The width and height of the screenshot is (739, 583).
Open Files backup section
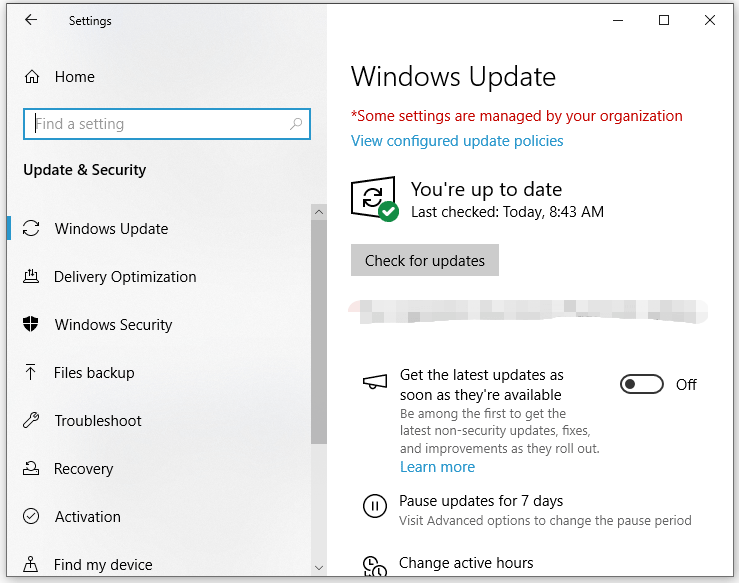pyautogui.click(x=94, y=373)
